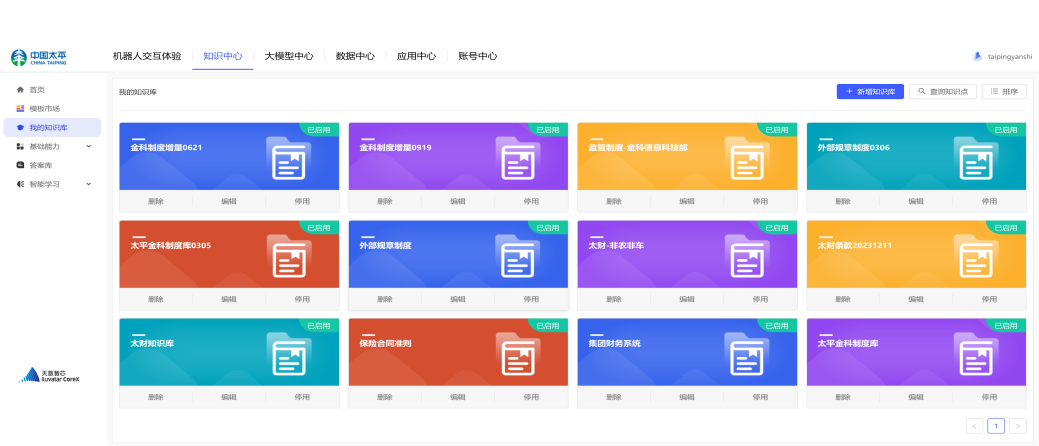Open the 账号中心 tab
This screenshot has width=1039, height=446.
click(478, 56)
